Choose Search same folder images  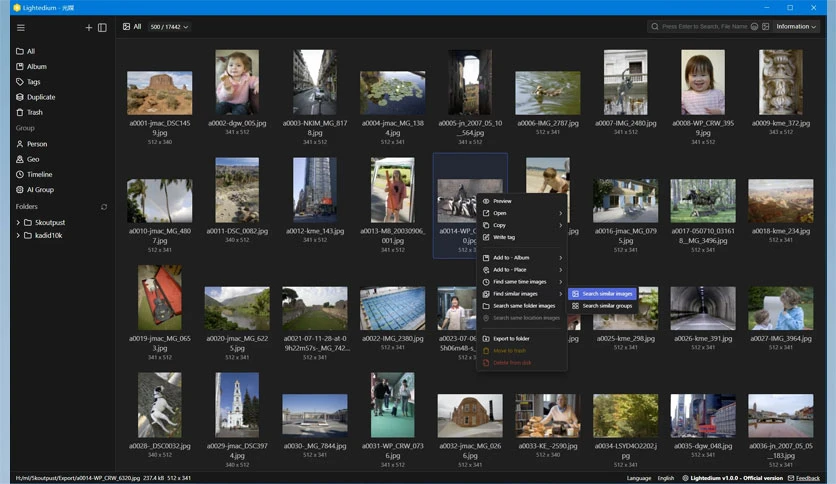(522, 306)
